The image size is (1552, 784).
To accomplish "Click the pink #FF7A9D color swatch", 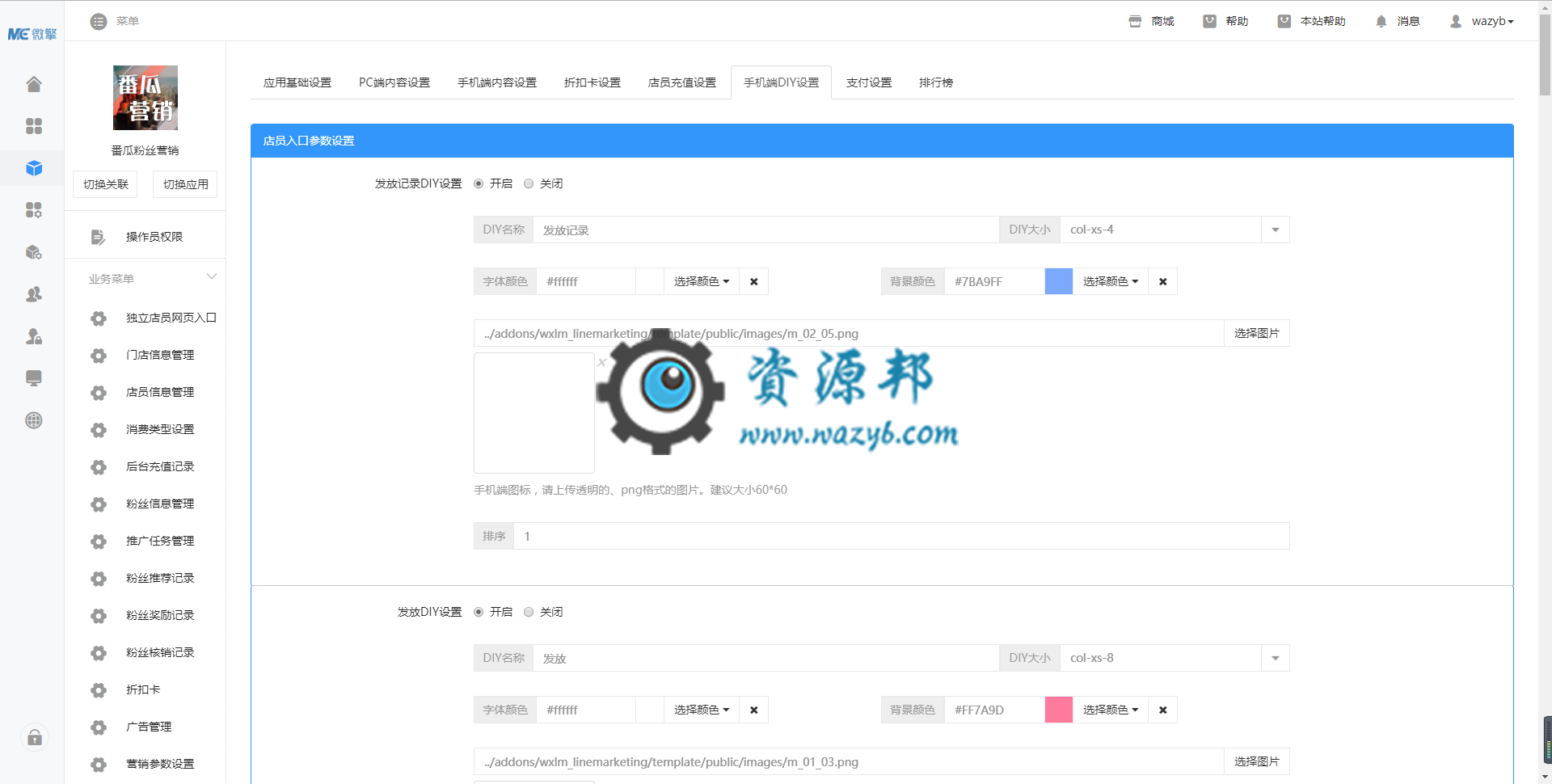I will tap(1058, 710).
